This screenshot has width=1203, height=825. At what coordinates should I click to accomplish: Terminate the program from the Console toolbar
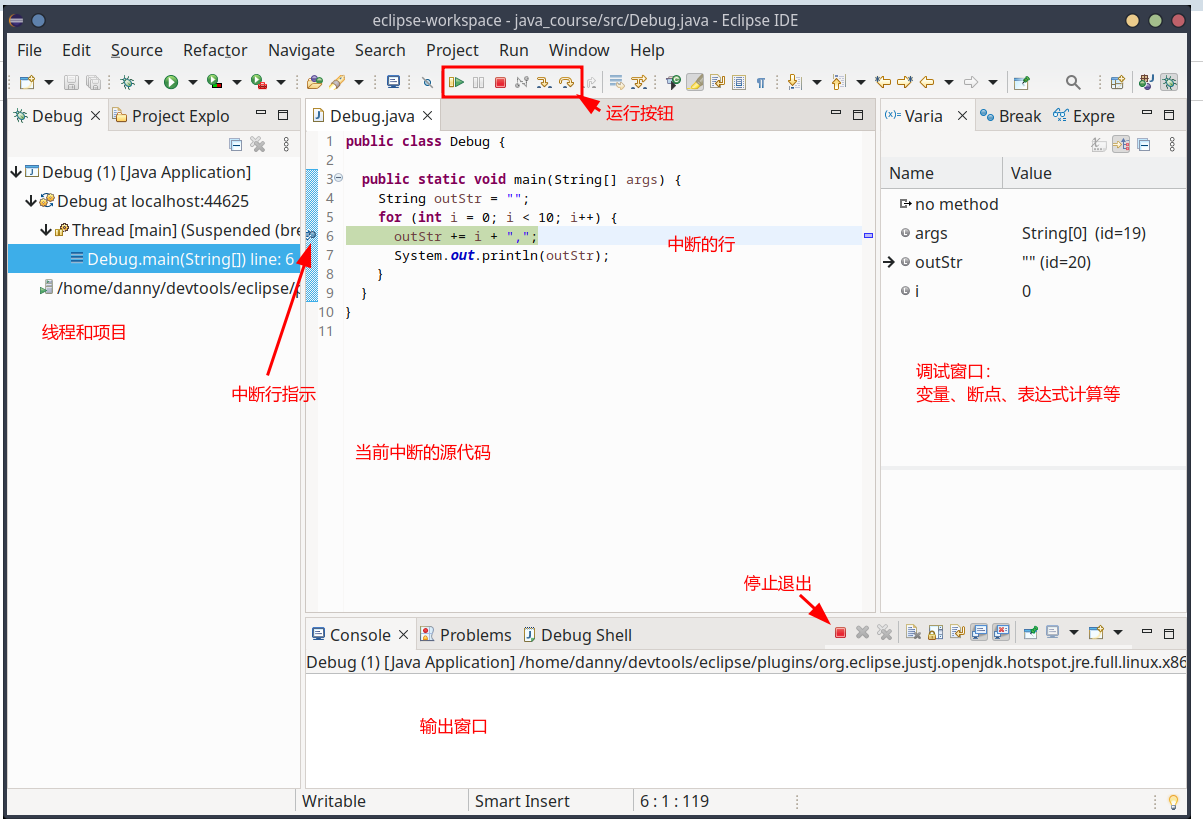point(840,633)
